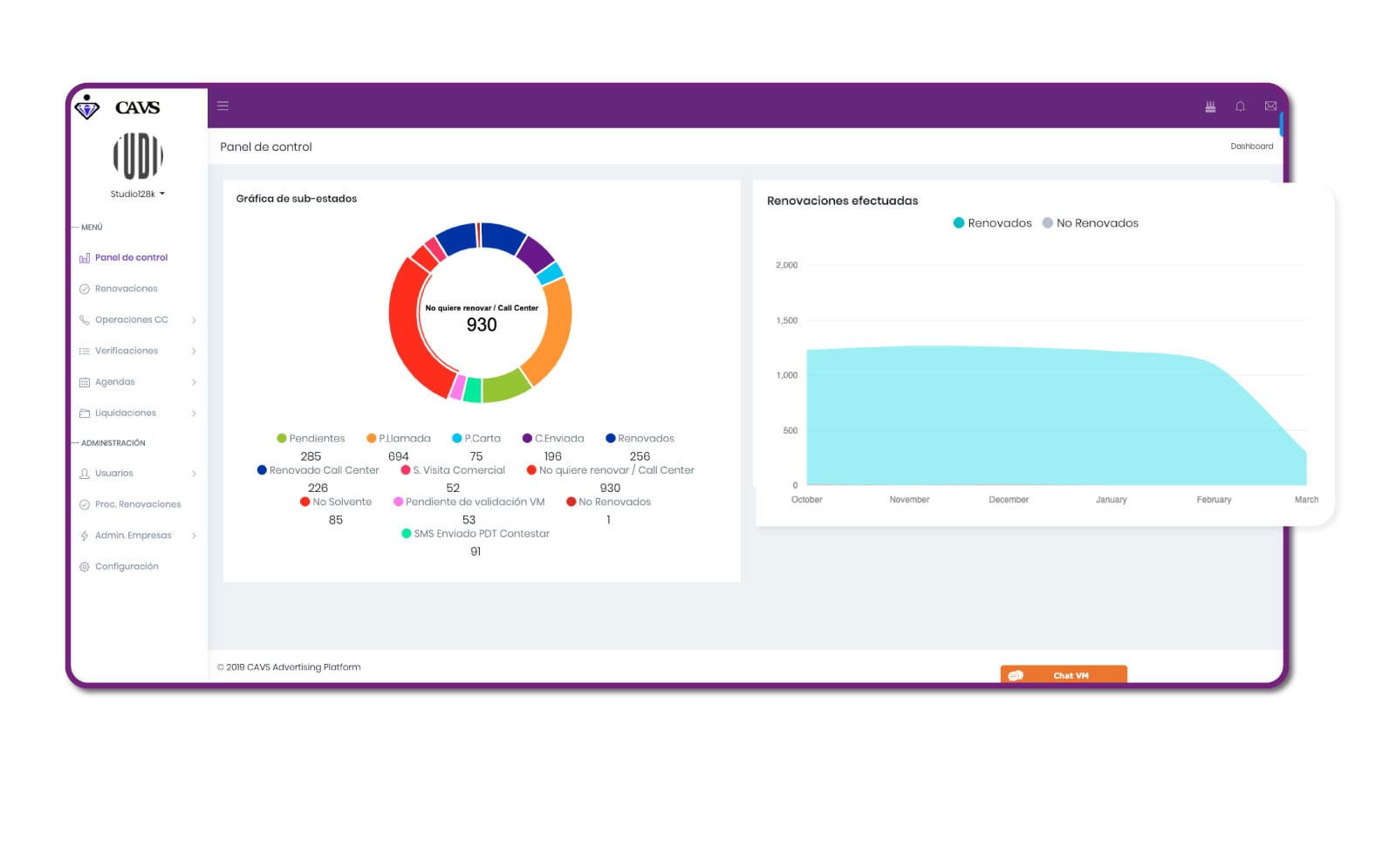Image resolution: width=1396 pixels, height=868 pixels.
Task: Toggle SMS Enviado PDT Contestar legend entry
Action: [476, 534]
